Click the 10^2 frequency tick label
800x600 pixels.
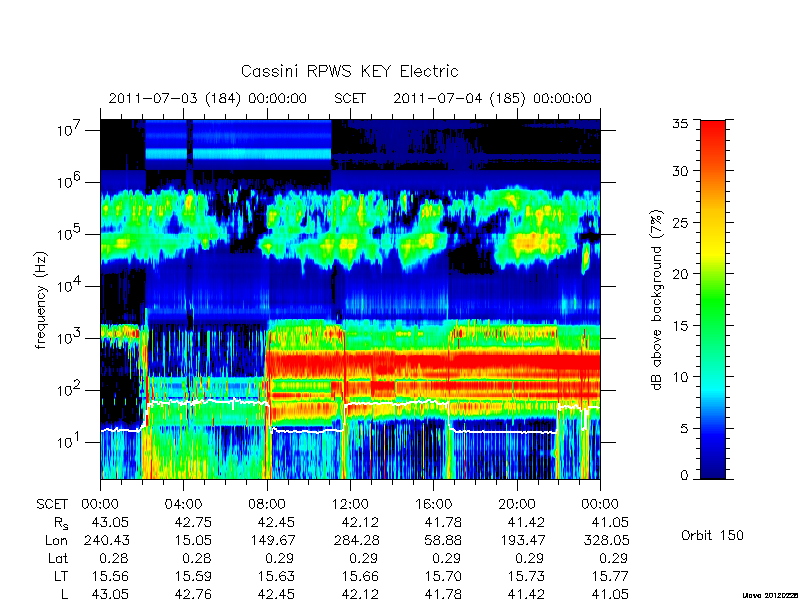click(70, 390)
